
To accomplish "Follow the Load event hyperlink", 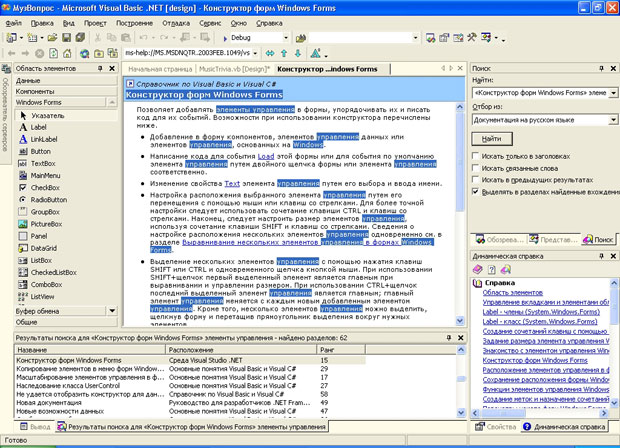I will tap(266, 156).
